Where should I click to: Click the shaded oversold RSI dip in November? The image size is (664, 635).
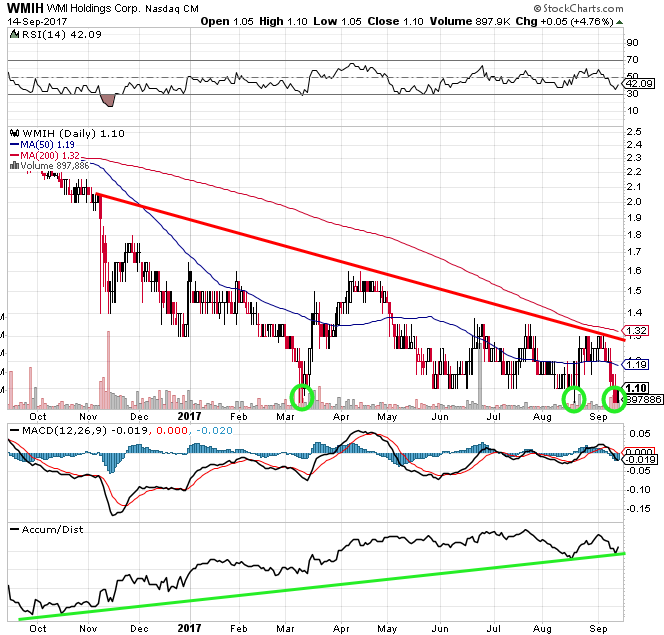coord(108,100)
